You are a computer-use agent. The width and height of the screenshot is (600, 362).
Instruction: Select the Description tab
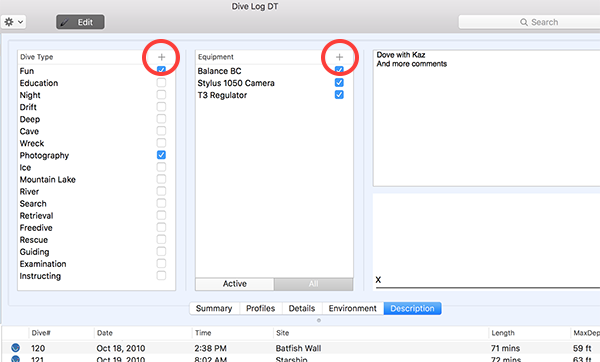click(x=412, y=308)
